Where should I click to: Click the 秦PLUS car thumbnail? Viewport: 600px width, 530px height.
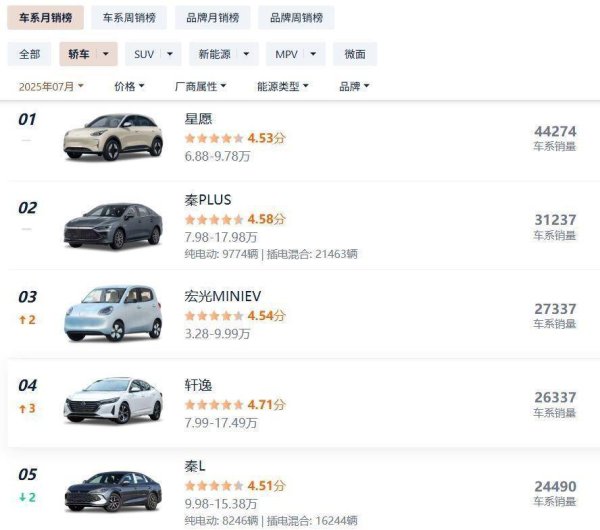113,225
